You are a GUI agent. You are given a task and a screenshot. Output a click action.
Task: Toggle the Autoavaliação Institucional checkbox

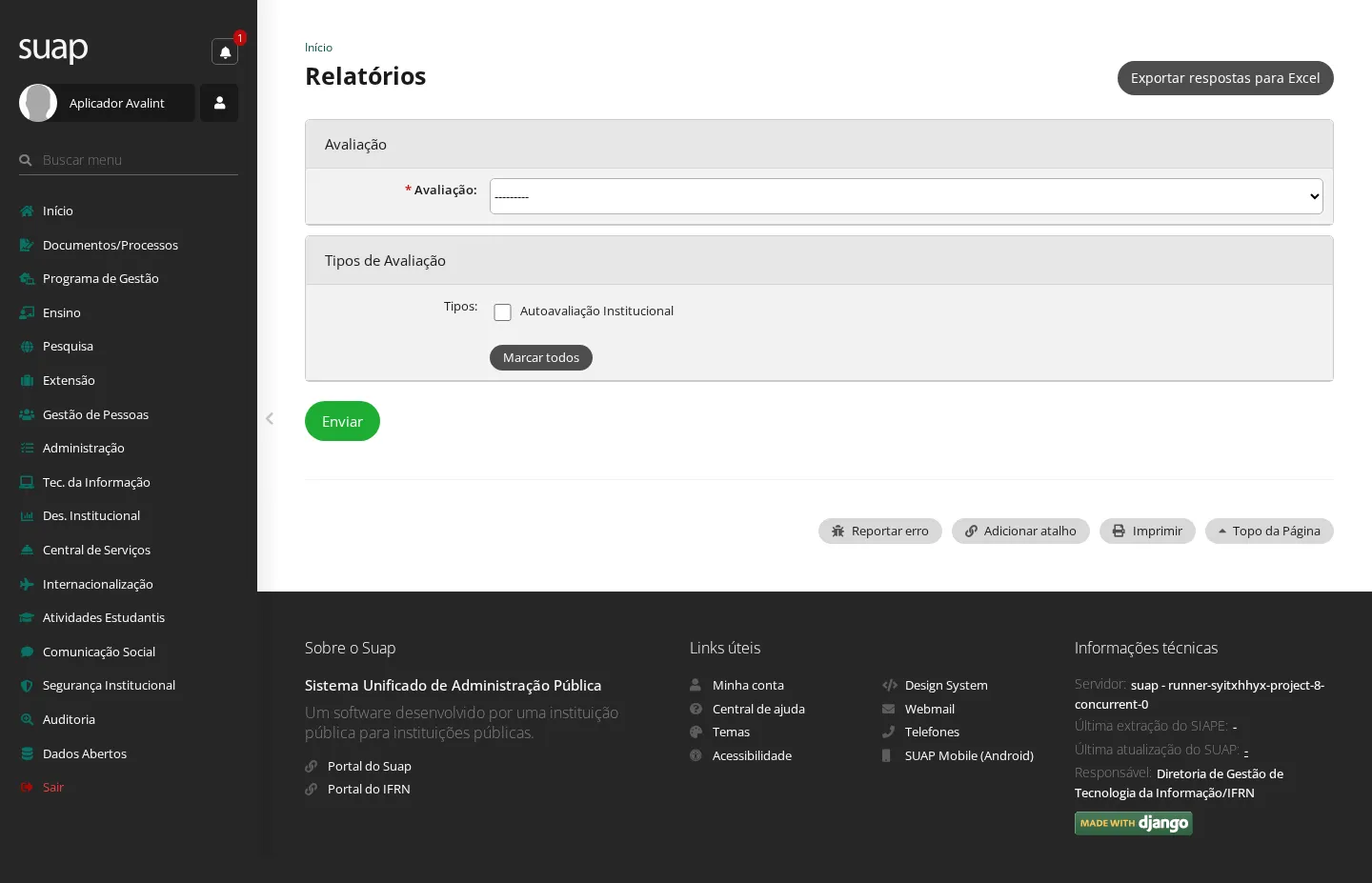click(503, 312)
